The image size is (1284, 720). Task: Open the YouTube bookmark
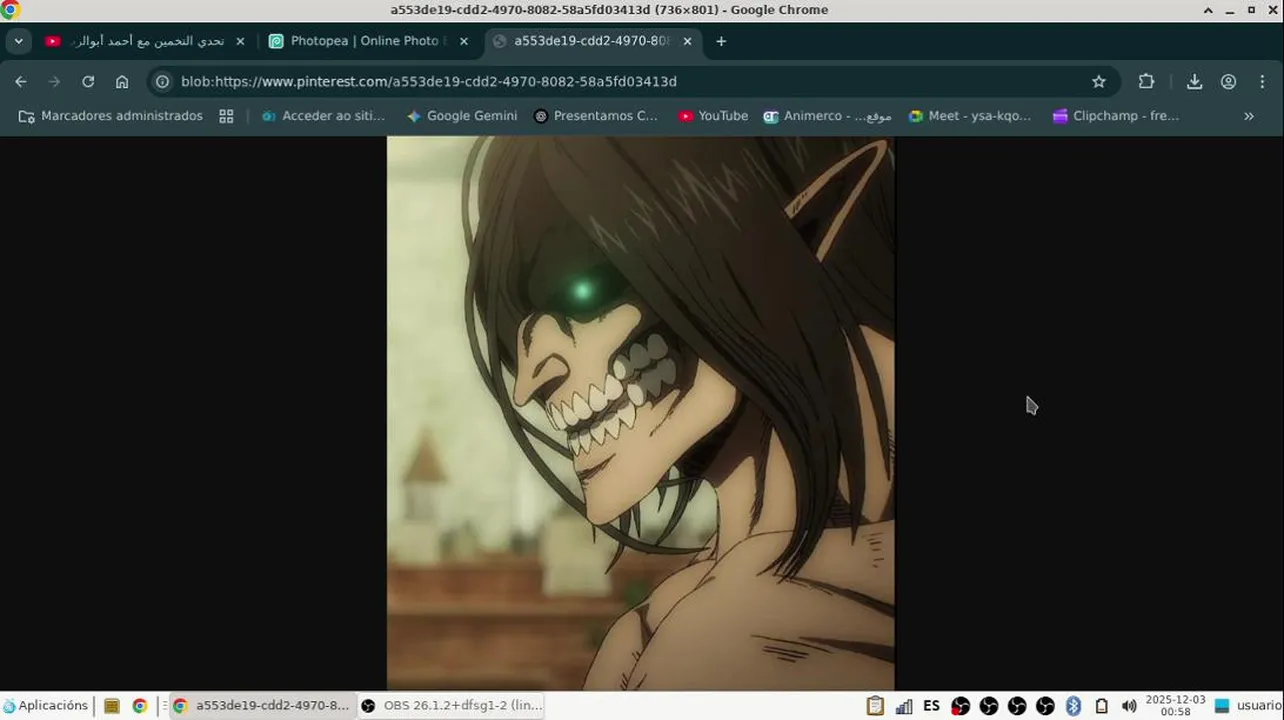tap(713, 116)
